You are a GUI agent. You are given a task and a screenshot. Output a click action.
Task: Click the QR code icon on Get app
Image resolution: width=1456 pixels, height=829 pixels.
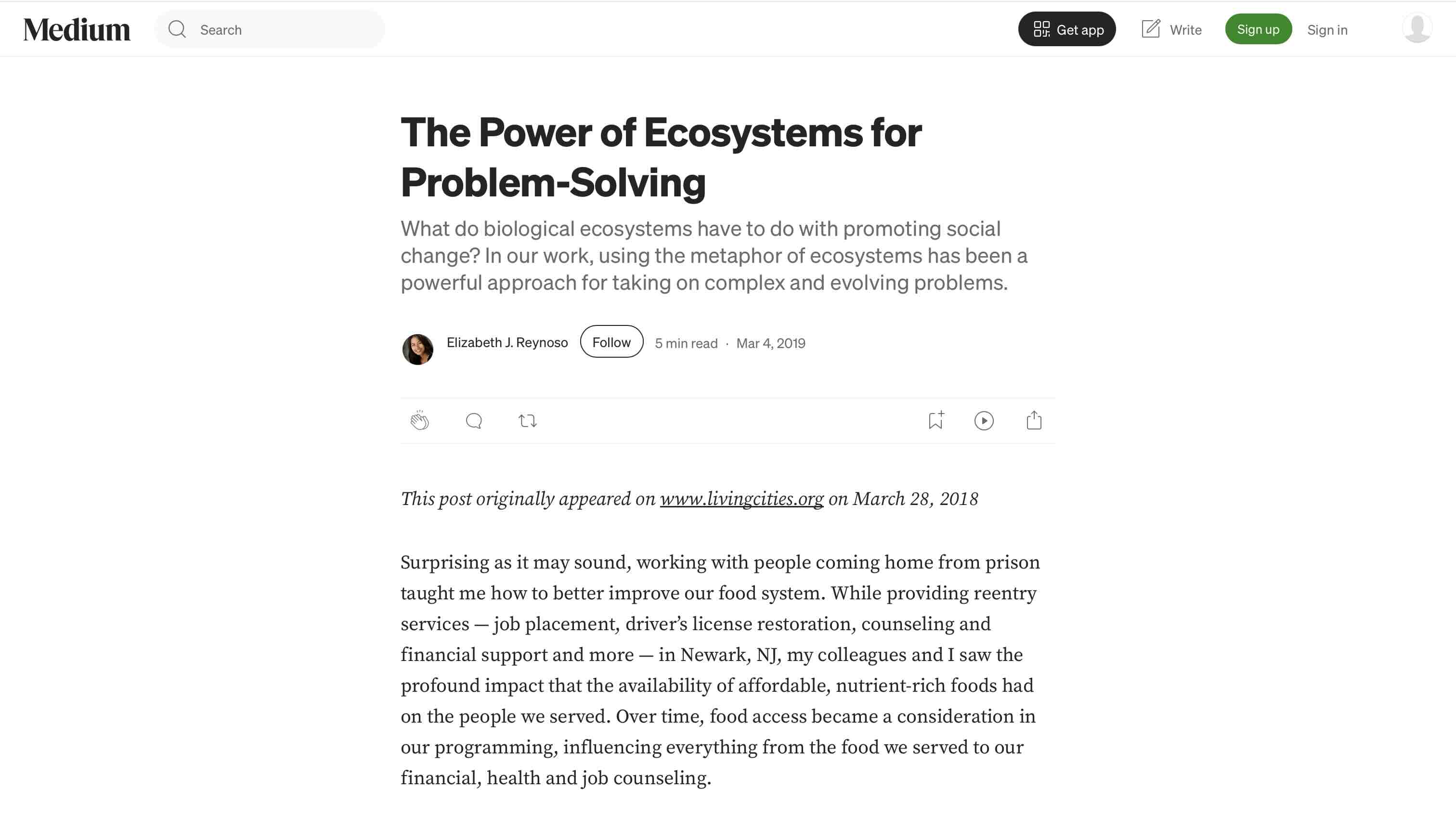(1041, 29)
